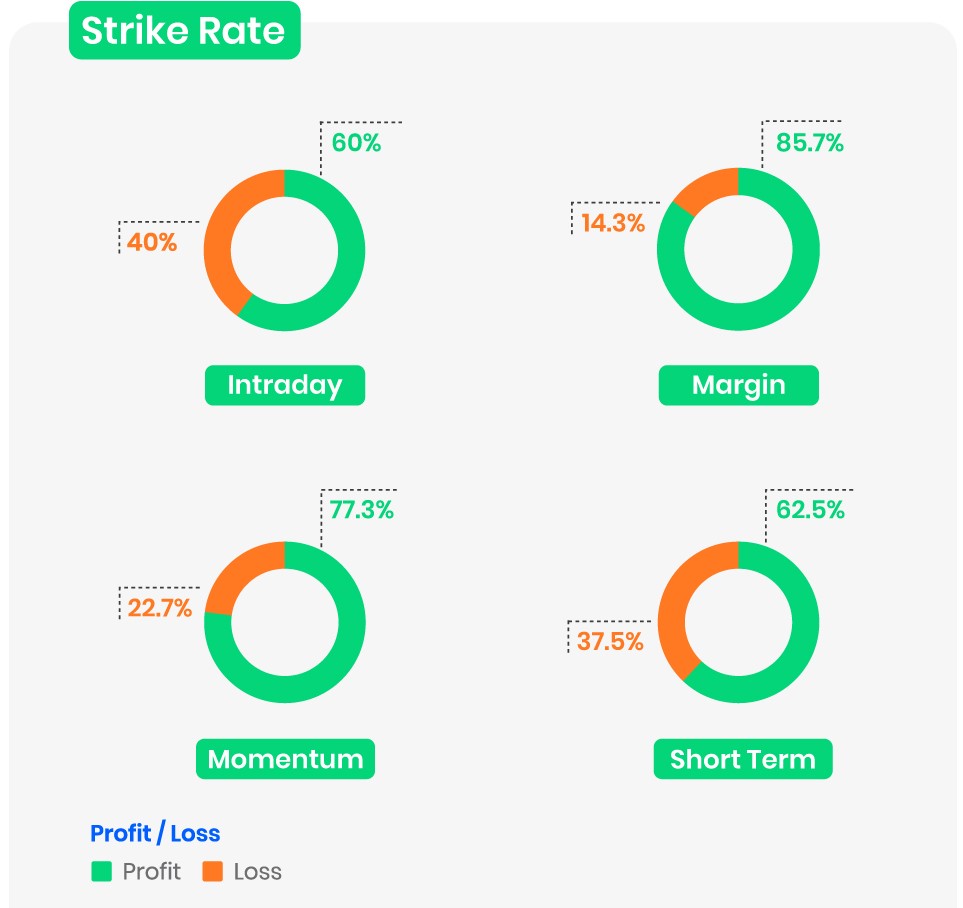Click Momentum 22.7% loss label
This screenshot has width=963, height=908.
tap(160, 607)
